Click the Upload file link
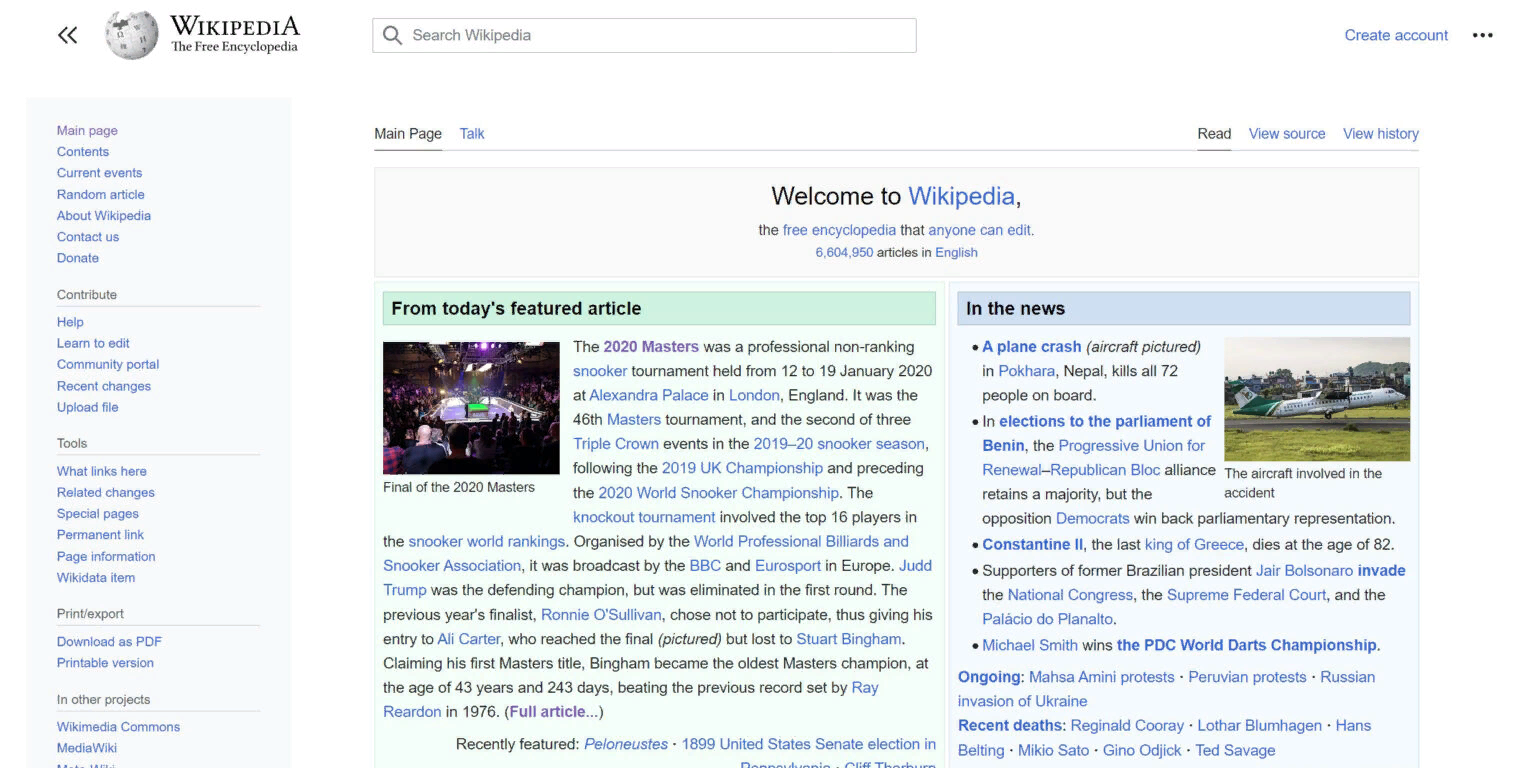The image size is (1536, 768). 88,407
